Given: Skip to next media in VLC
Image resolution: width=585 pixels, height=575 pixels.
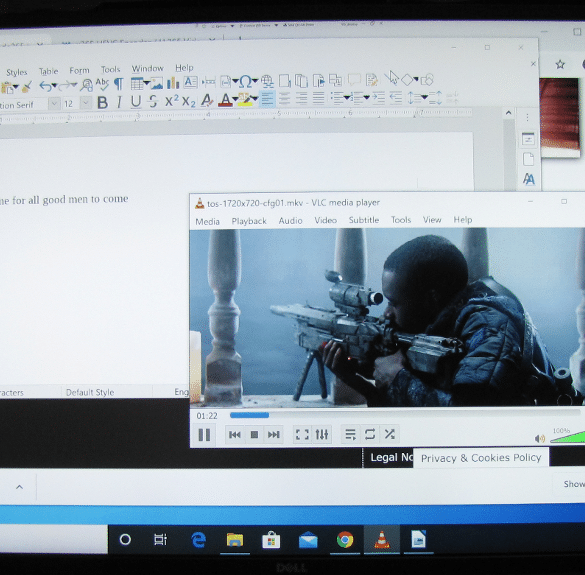Looking at the screenshot, I should click(273, 434).
